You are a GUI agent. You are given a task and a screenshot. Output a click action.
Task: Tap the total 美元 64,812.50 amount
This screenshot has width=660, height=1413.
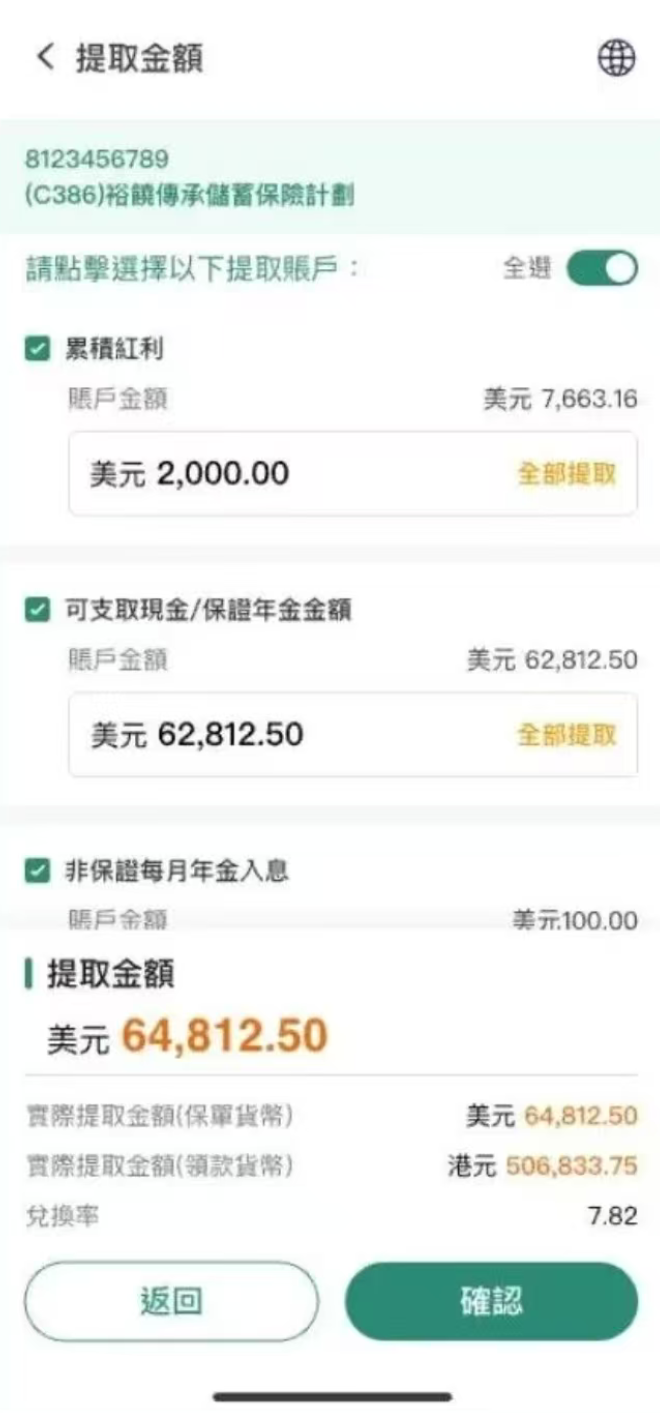click(224, 1036)
